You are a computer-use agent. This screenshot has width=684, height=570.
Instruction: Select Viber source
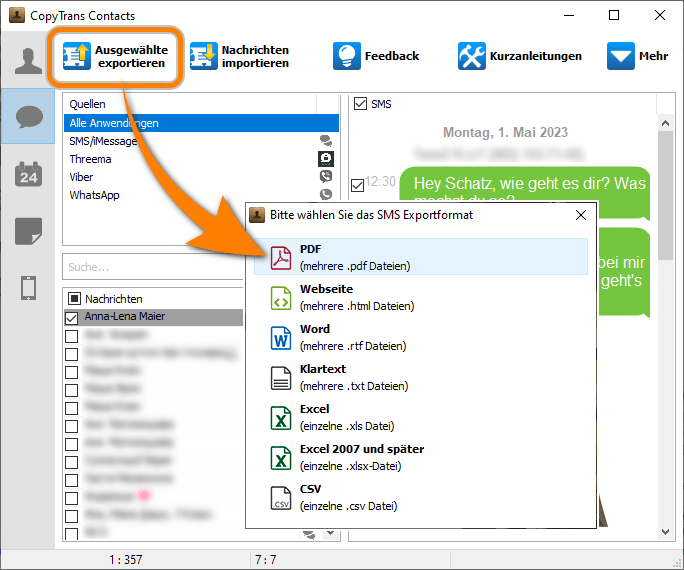point(201,177)
